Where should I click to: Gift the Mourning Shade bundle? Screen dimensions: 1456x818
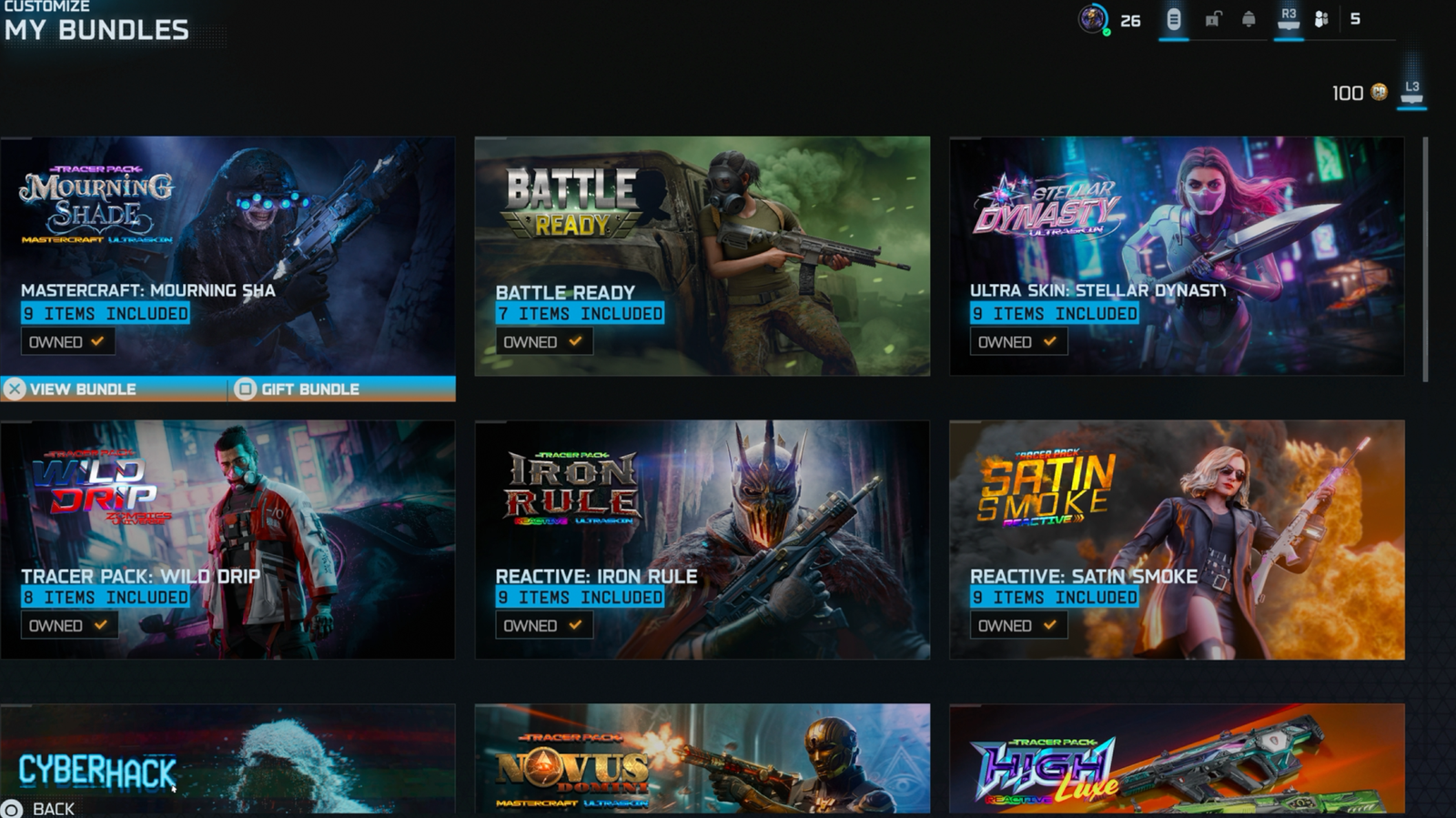(x=342, y=389)
